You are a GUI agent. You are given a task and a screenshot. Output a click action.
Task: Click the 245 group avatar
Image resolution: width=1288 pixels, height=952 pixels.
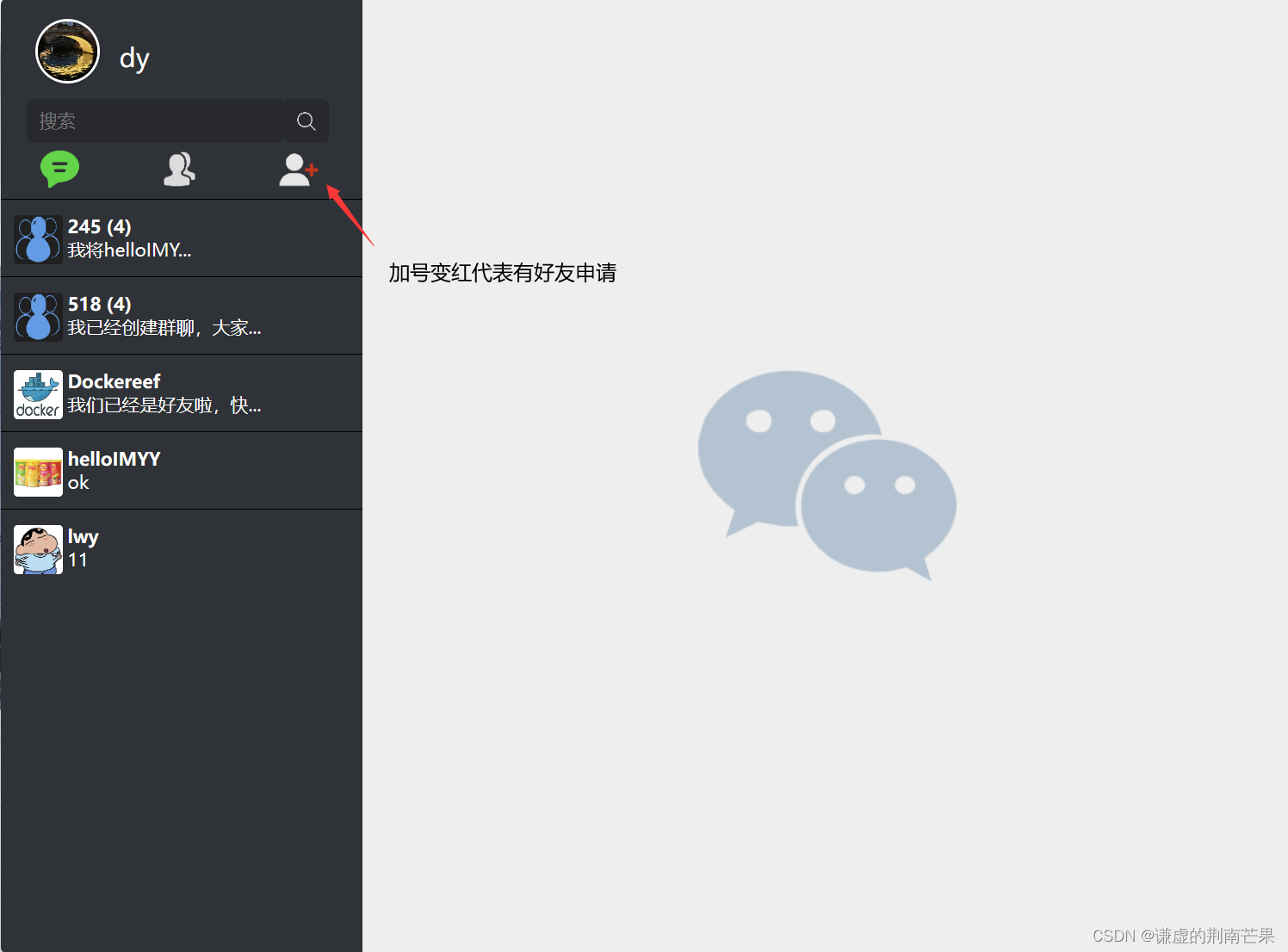click(x=38, y=239)
